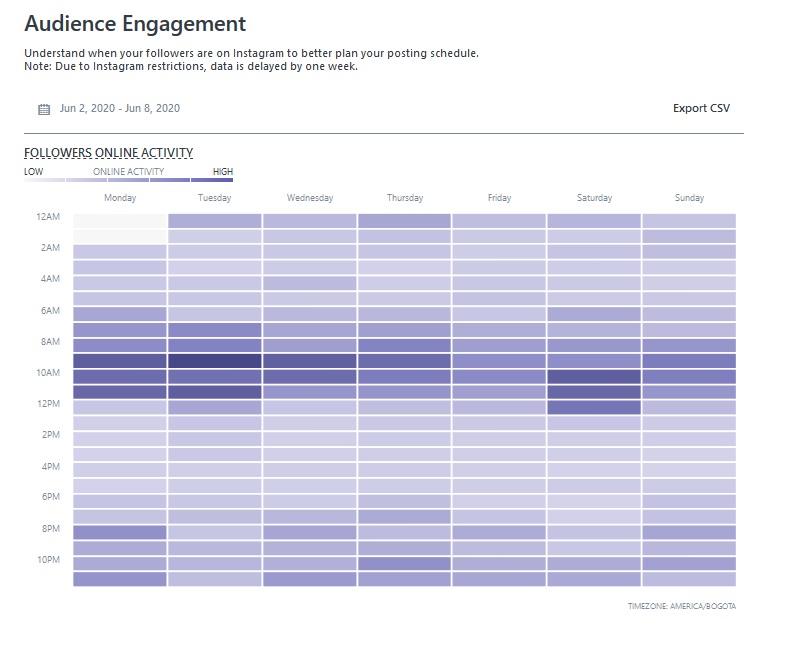Screen dimensions: 785x645
Task: Click the calendar icon beside the date range
Action: tap(44, 109)
